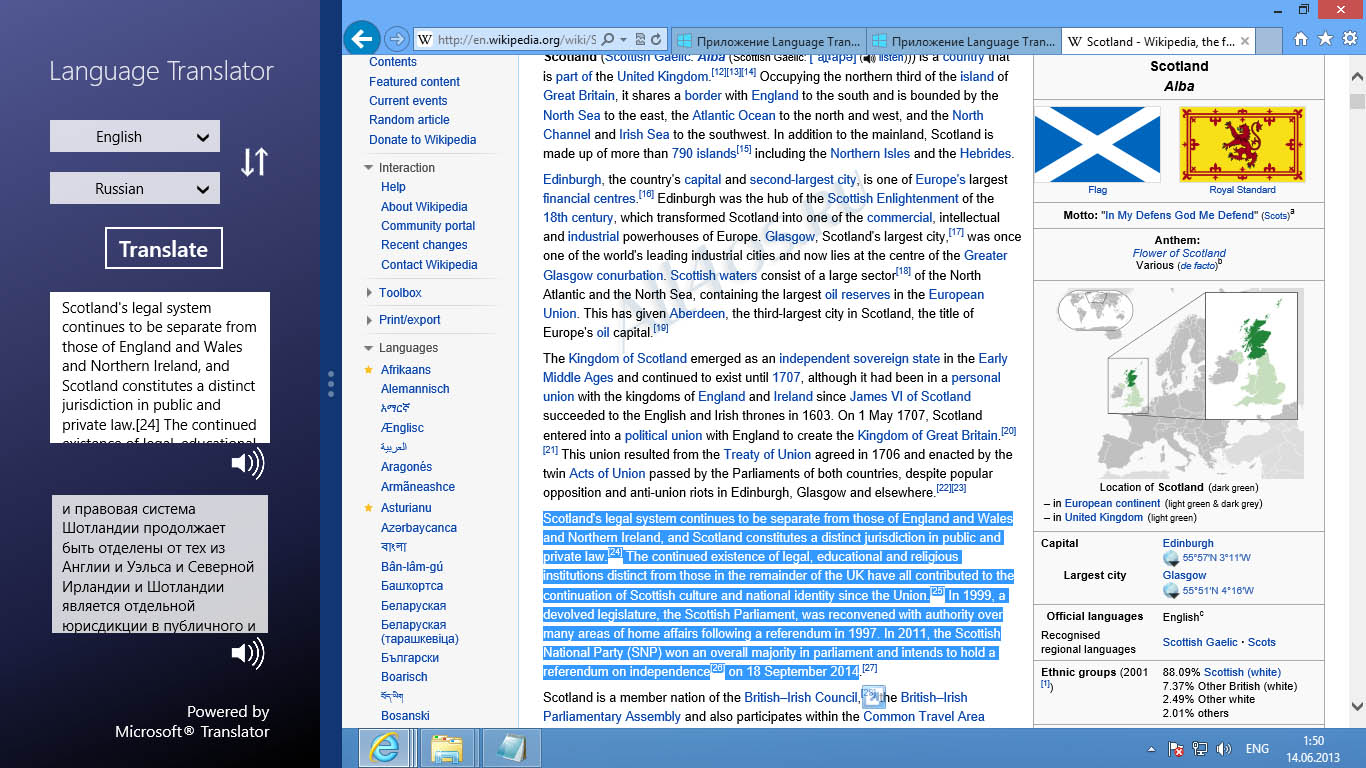Click the browser vertical scrollbar thumb
Screen dimensions: 1366x768
pos(1357,101)
